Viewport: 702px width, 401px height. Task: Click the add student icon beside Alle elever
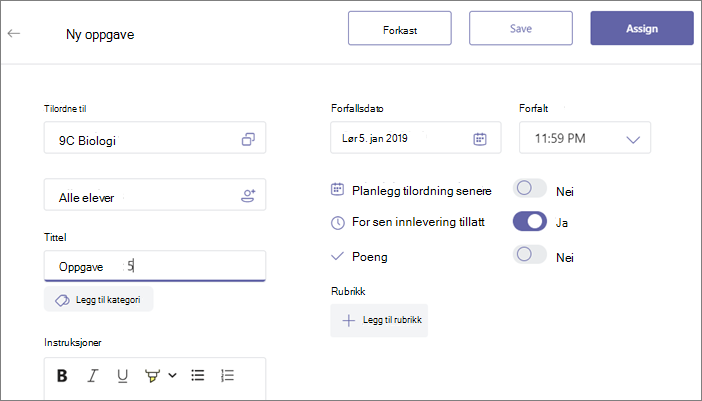pyautogui.click(x=248, y=196)
